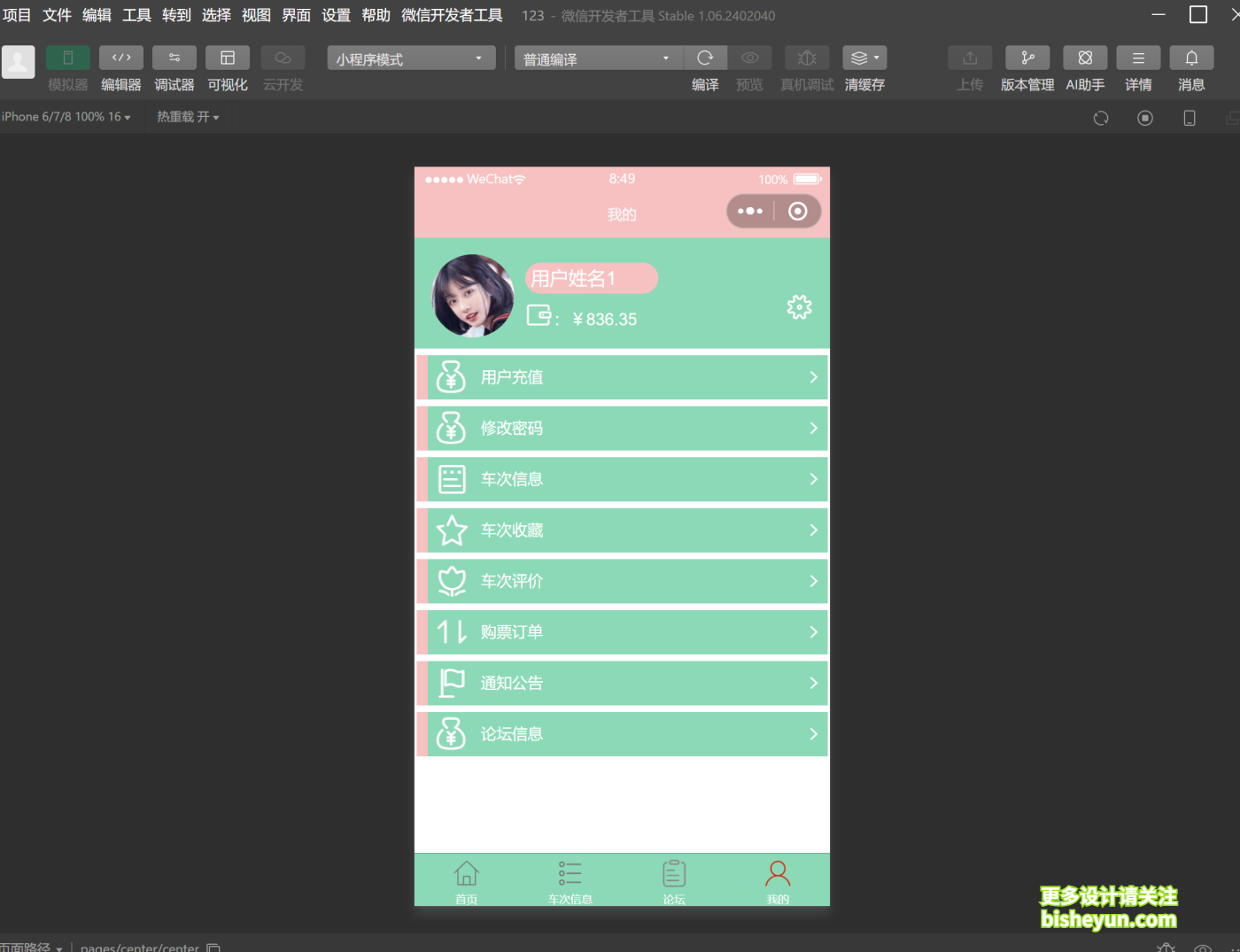Click the user avatar photo
The height and width of the screenshot is (952, 1240).
473,296
